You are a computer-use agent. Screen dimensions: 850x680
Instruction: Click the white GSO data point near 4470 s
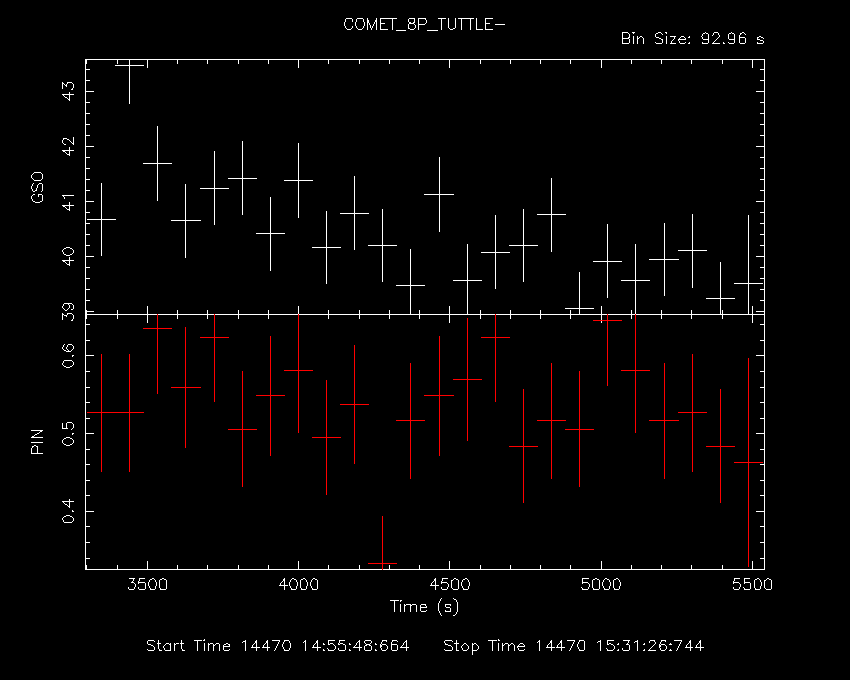coord(439,194)
